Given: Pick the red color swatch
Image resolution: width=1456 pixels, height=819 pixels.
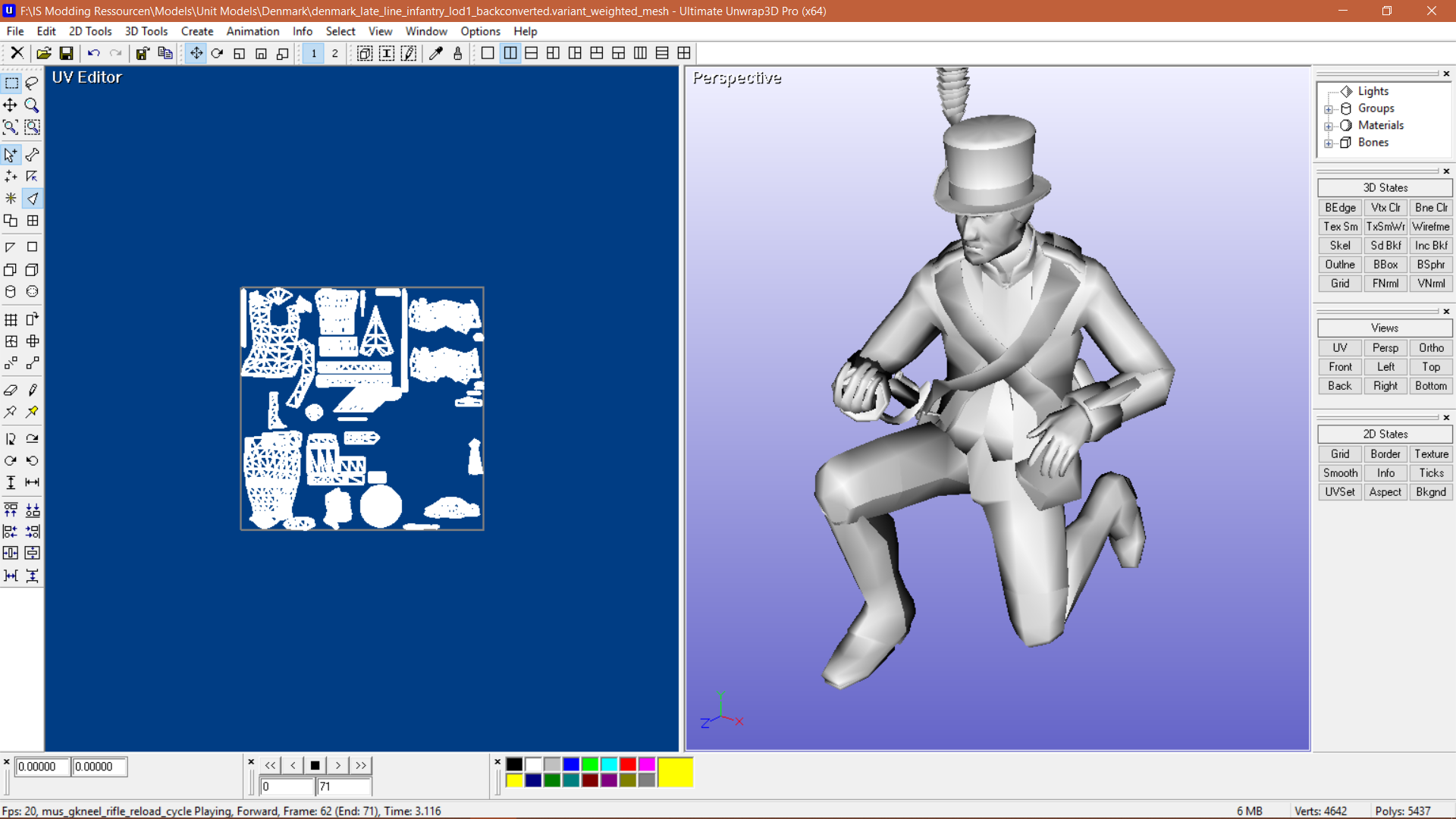Looking at the screenshot, I should click(628, 764).
